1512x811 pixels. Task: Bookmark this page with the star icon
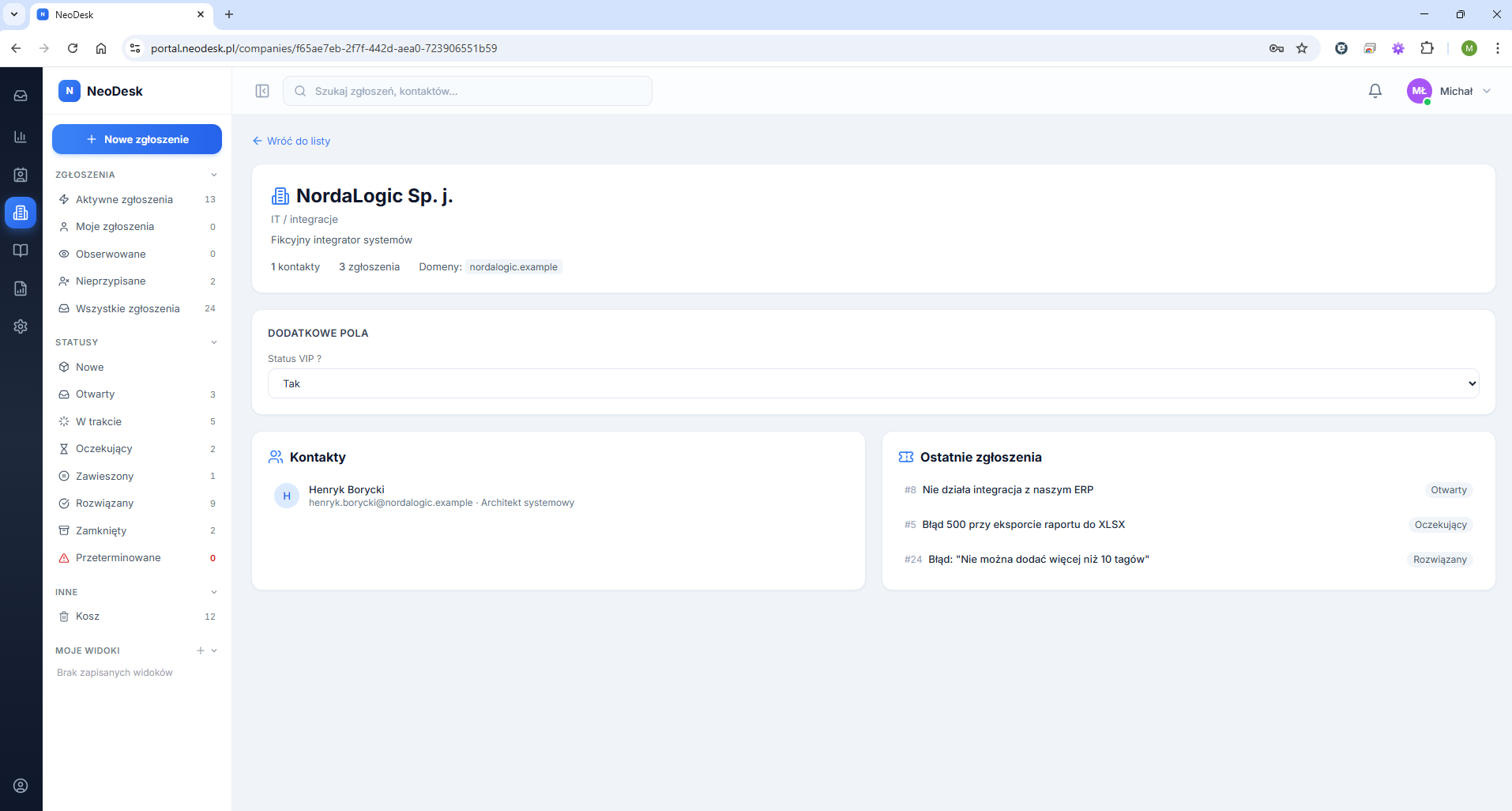click(1302, 48)
